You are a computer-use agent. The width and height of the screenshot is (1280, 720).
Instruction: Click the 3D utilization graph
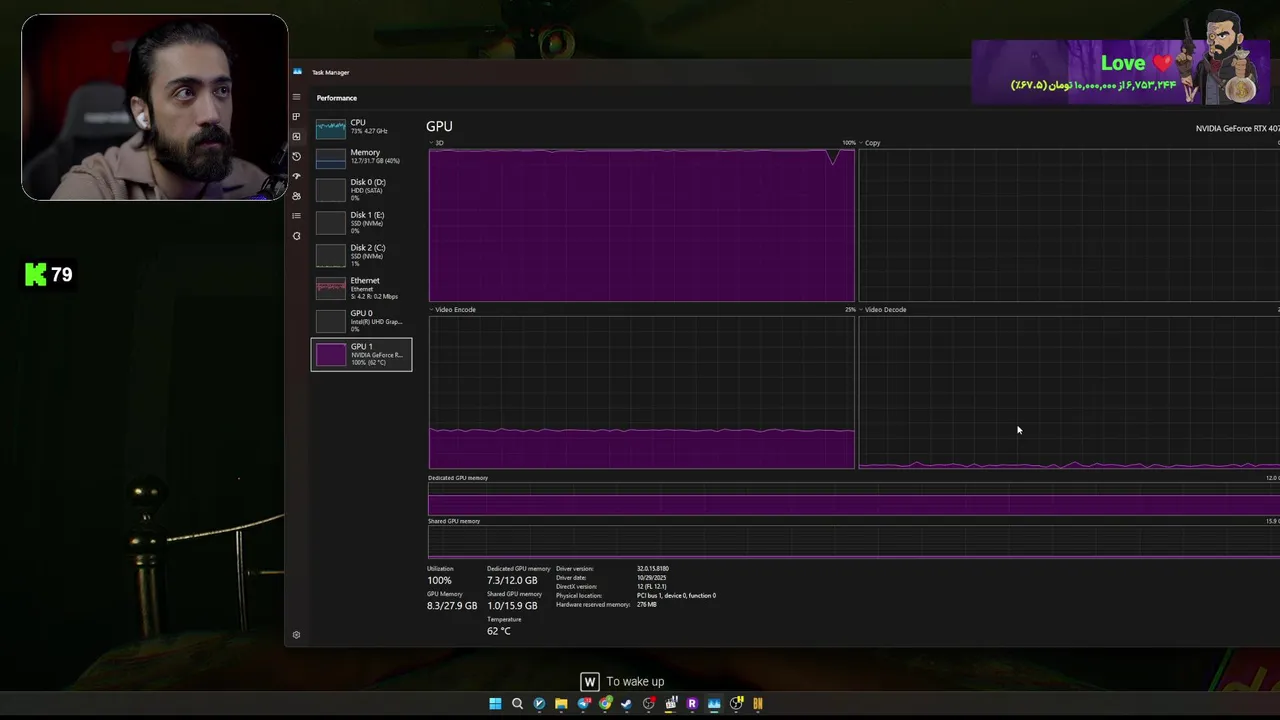click(x=642, y=225)
